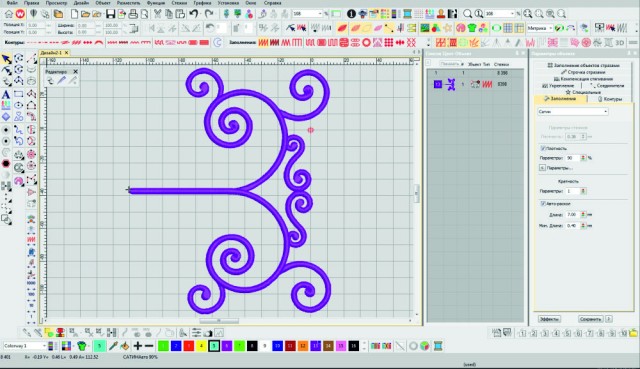The height and width of the screenshot is (369, 640).
Task: Click the red satin icon in object row
Action: point(487,84)
